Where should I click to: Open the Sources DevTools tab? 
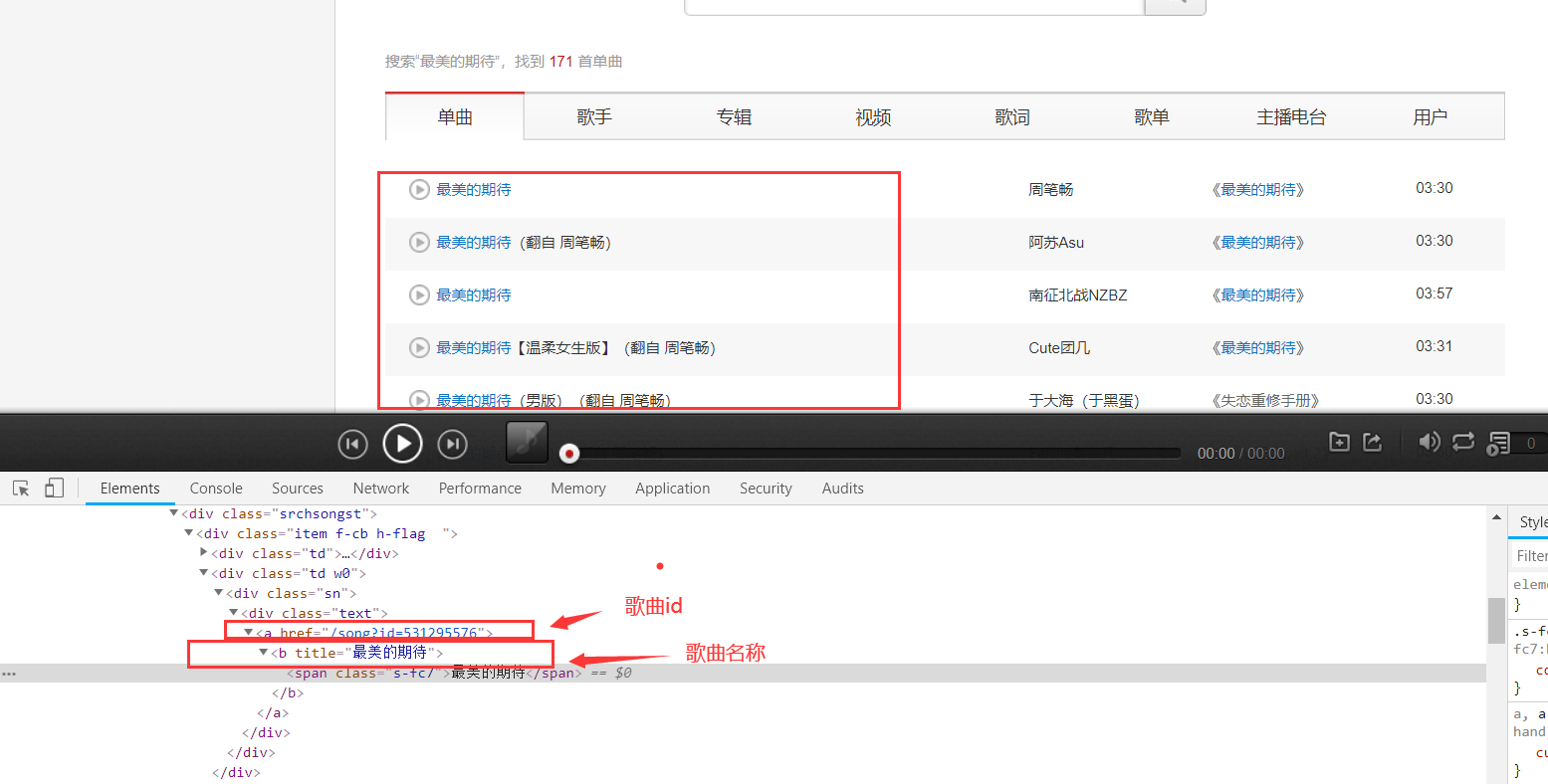pos(298,488)
